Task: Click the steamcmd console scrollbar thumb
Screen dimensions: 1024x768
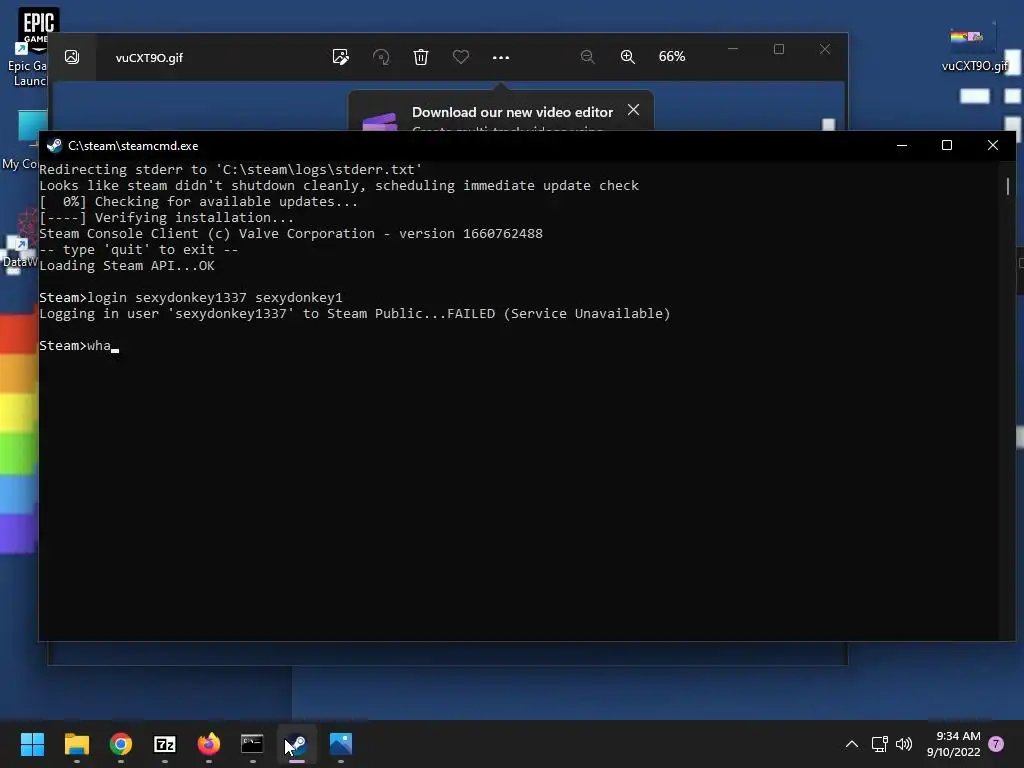Action: pos(1008,187)
